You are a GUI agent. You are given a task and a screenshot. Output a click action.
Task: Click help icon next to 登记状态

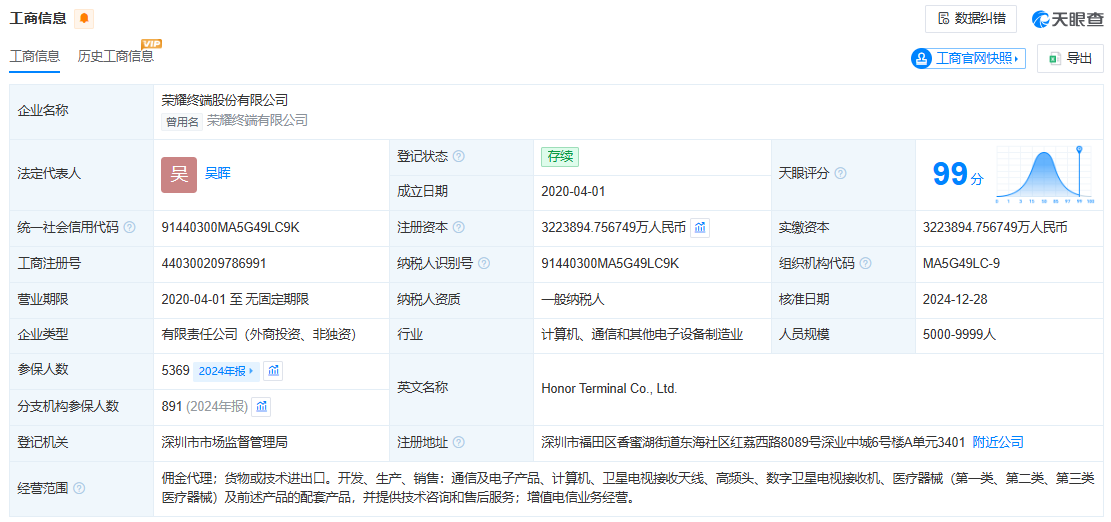tap(458, 156)
